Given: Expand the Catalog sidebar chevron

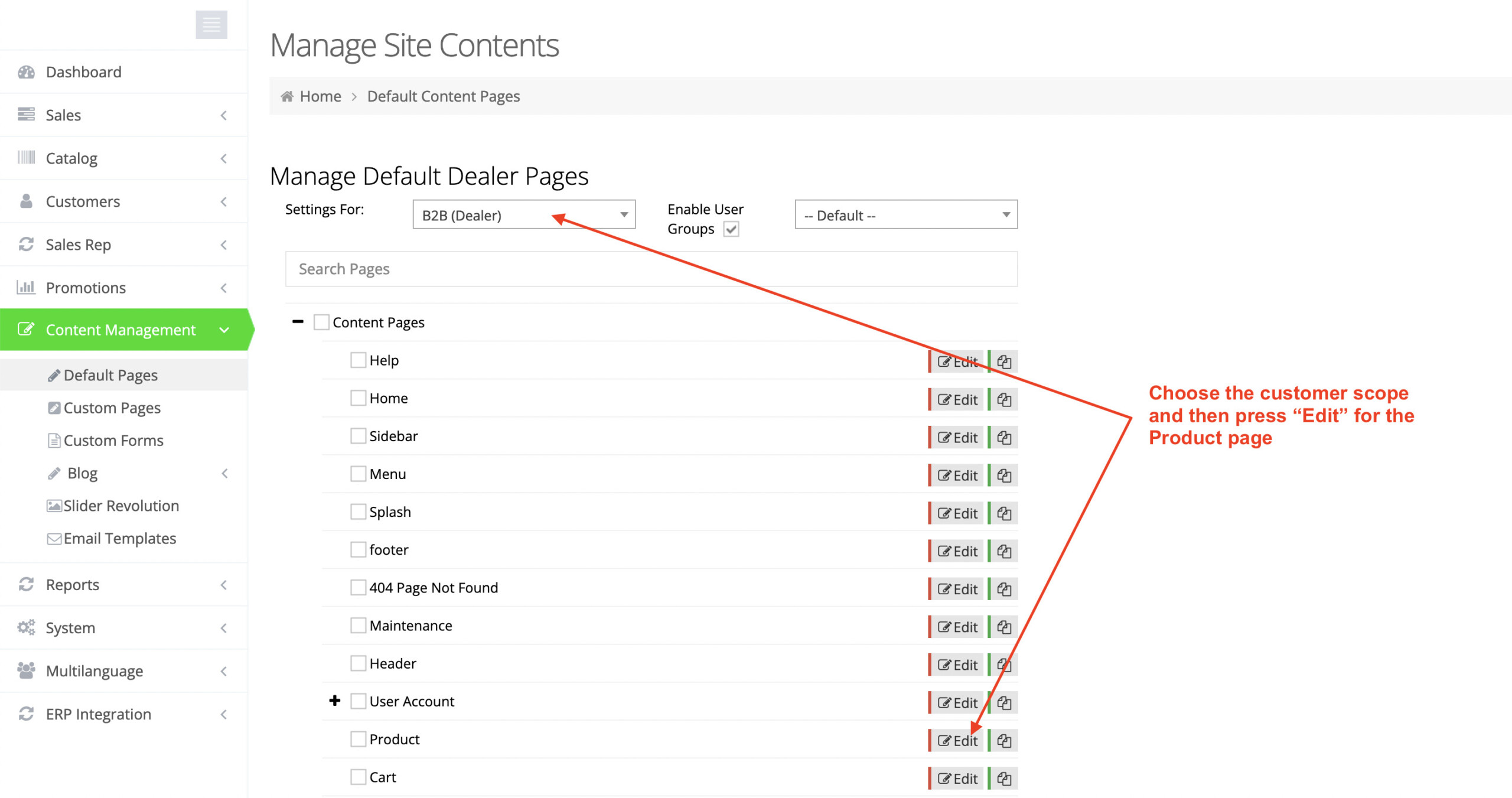Looking at the screenshot, I should 224,158.
